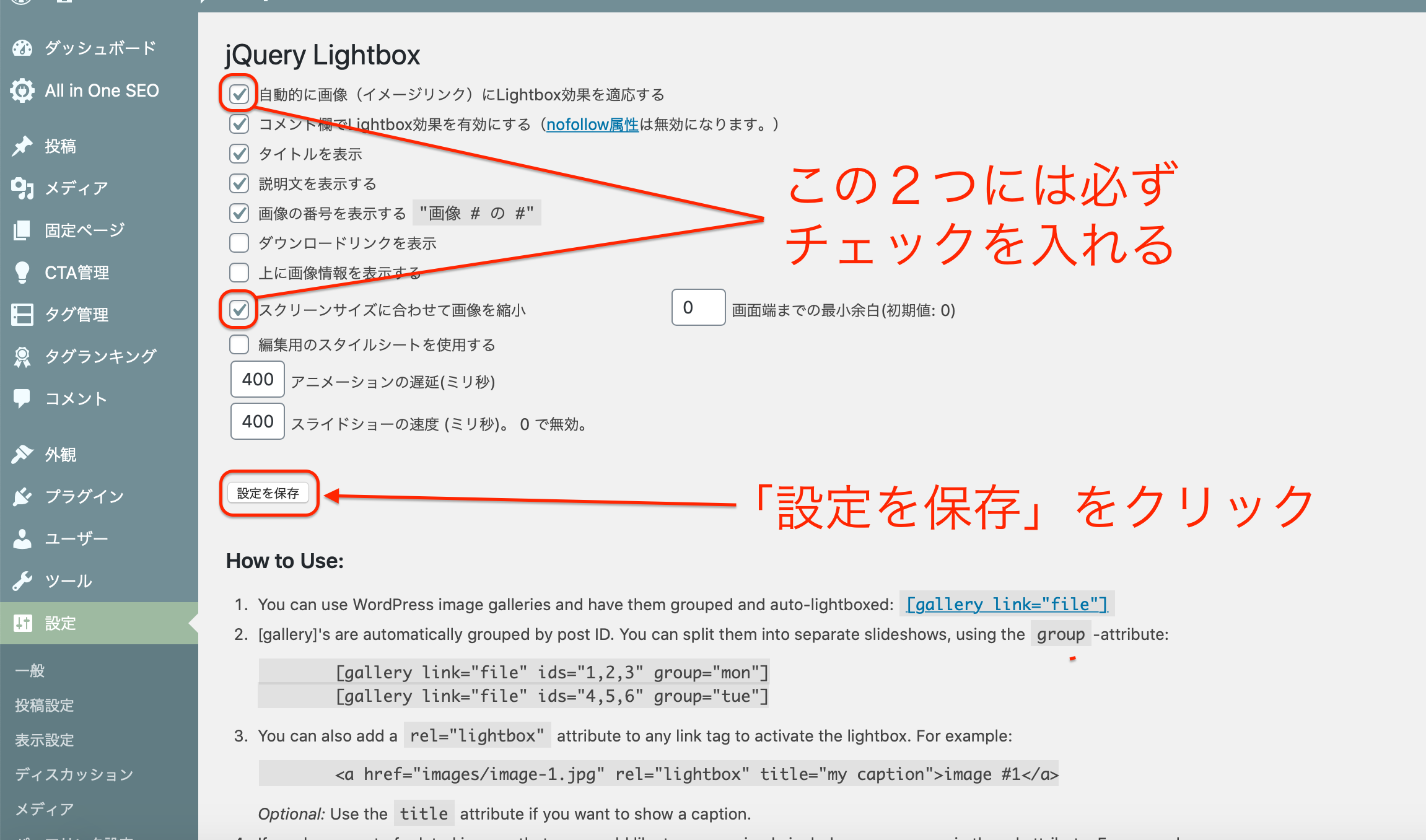Enable 編集用のスタイルシートを使用する checkbox
The height and width of the screenshot is (840, 1426).
coord(239,344)
